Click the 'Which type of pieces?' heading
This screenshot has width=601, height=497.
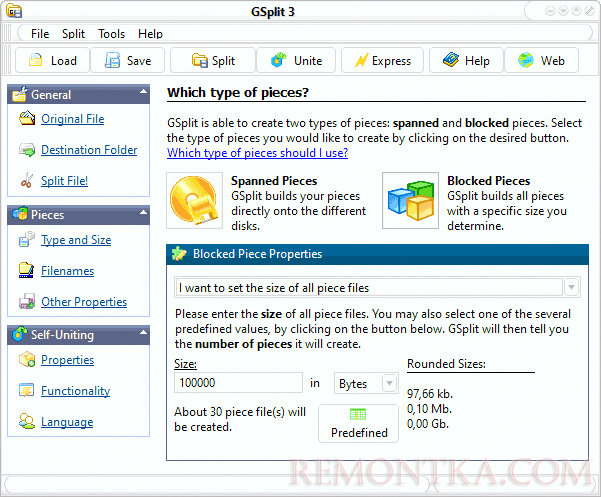point(238,92)
